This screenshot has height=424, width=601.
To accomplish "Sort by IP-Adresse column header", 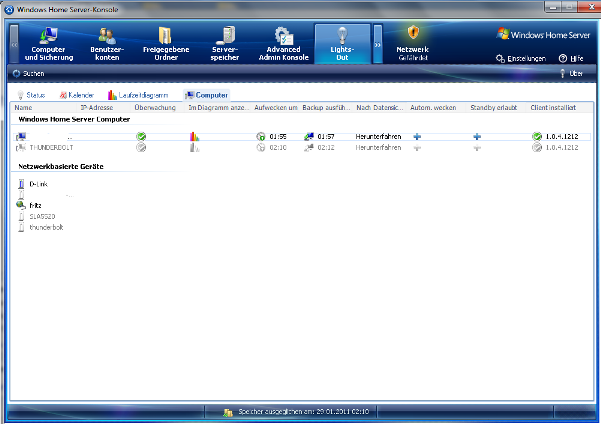I will [x=97, y=108].
